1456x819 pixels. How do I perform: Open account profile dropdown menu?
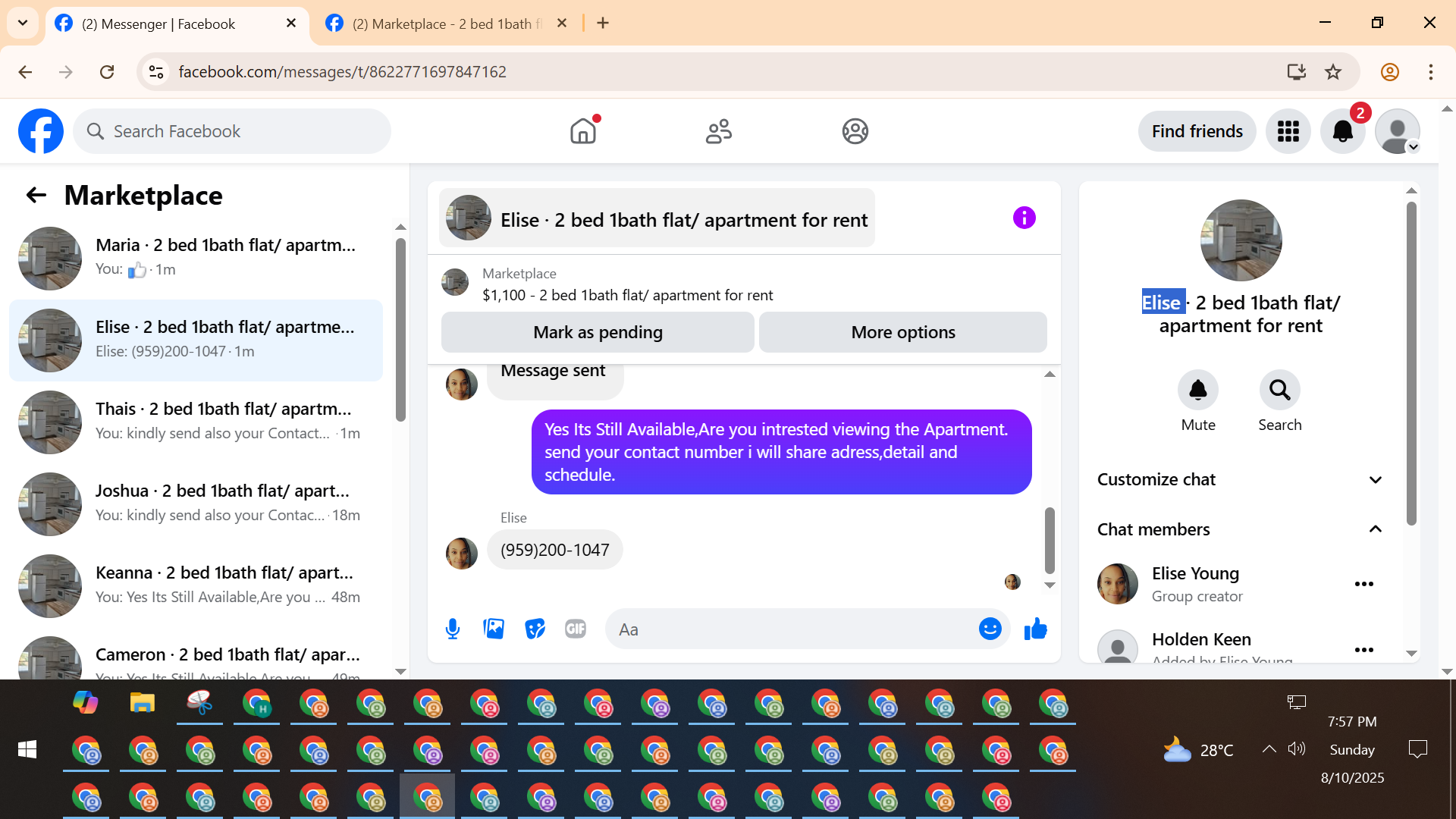tap(1398, 131)
